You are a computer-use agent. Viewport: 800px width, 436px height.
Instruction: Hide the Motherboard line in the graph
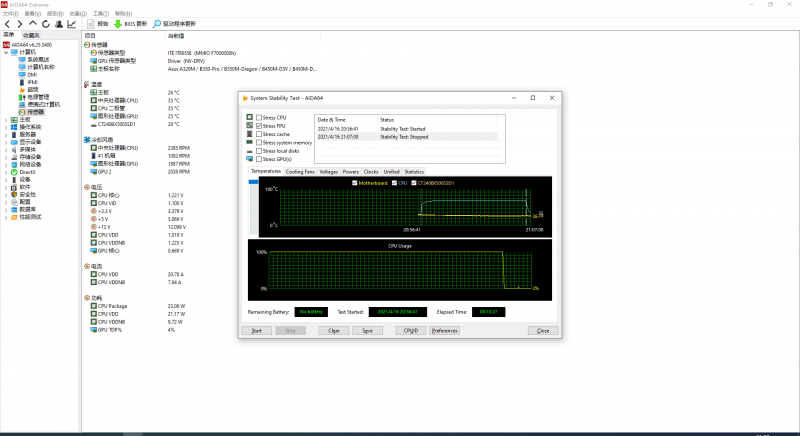point(355,183)
